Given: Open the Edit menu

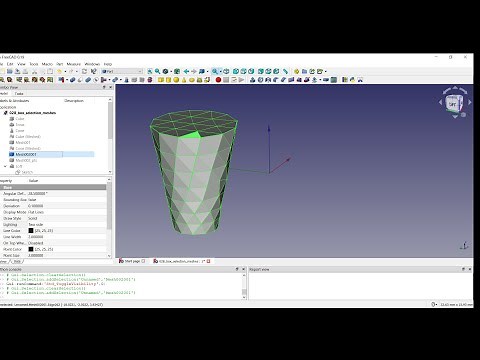Looking at the screenshot, I should coord(10,64).
